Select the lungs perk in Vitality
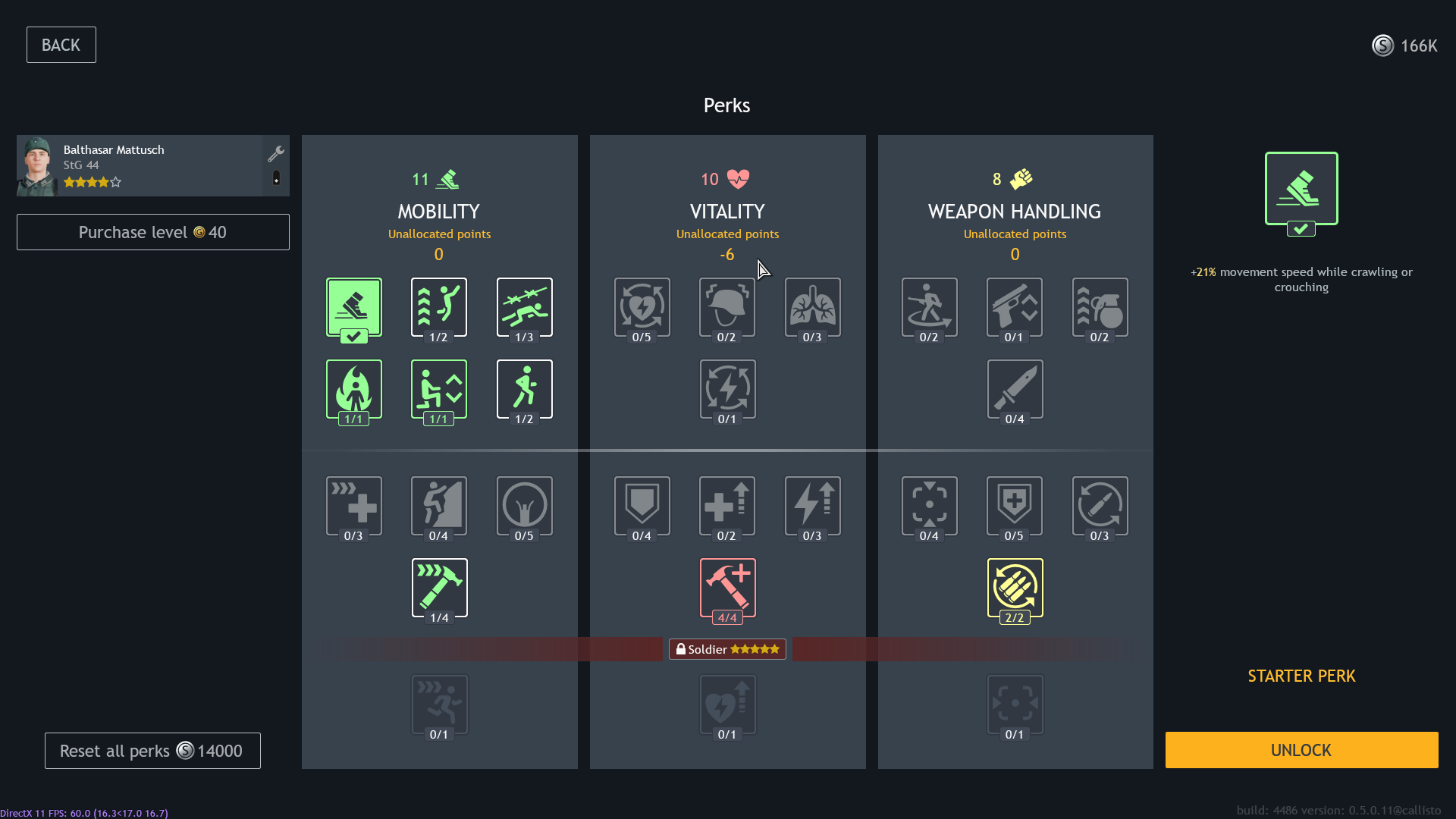The height and width of the screenshot is (819, 1456). coord(812,307)
